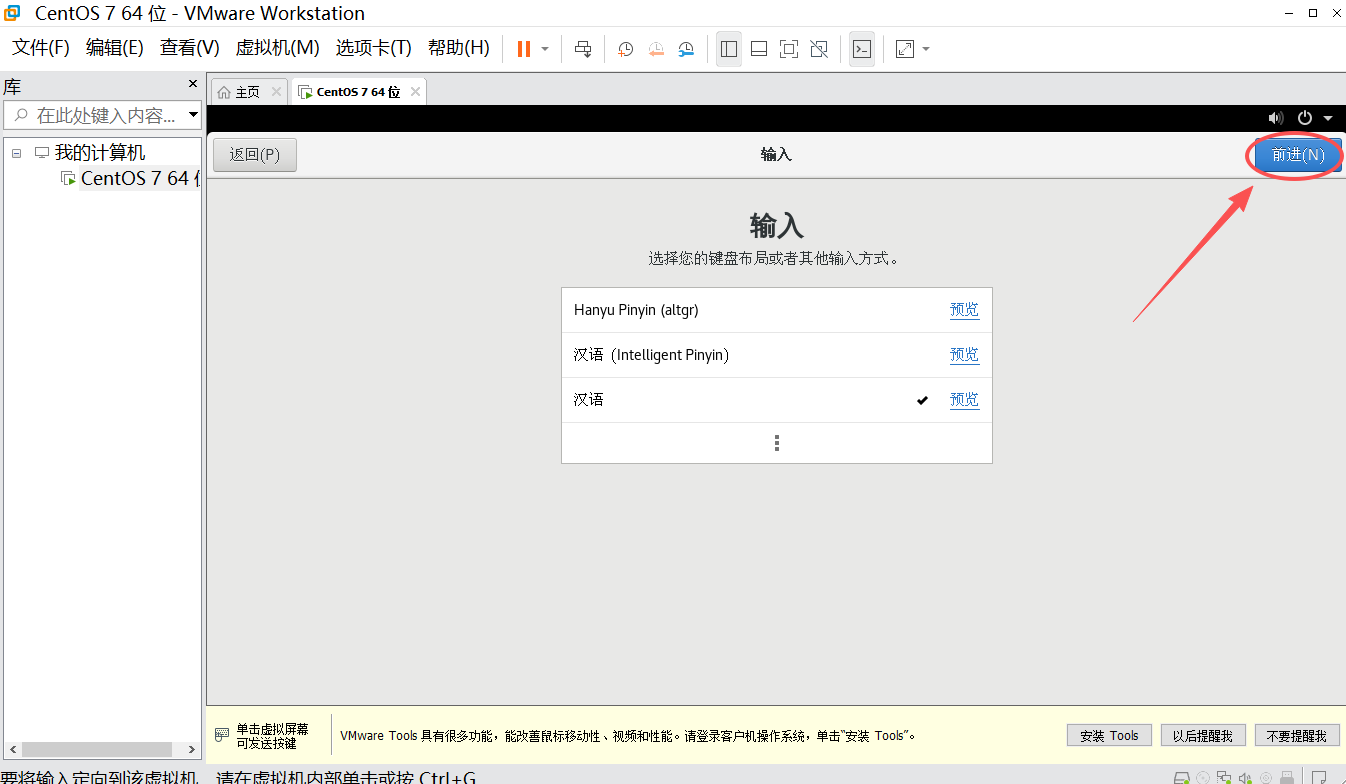
Task: Click the stretch guest display icon
Action: point(905,49)
